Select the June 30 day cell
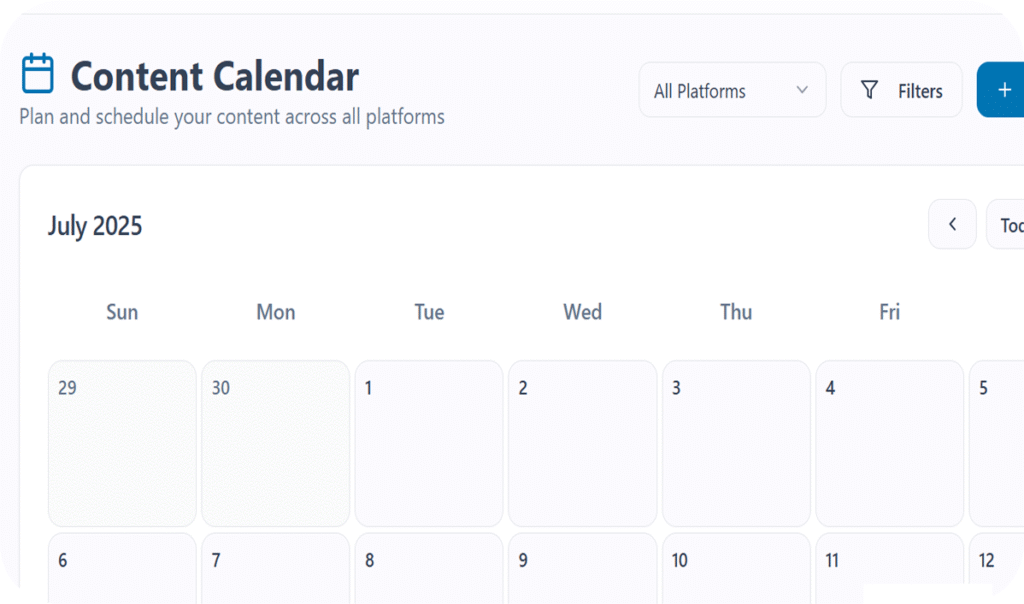This screenshot has height=604, width=1024. tap(275, 443)
